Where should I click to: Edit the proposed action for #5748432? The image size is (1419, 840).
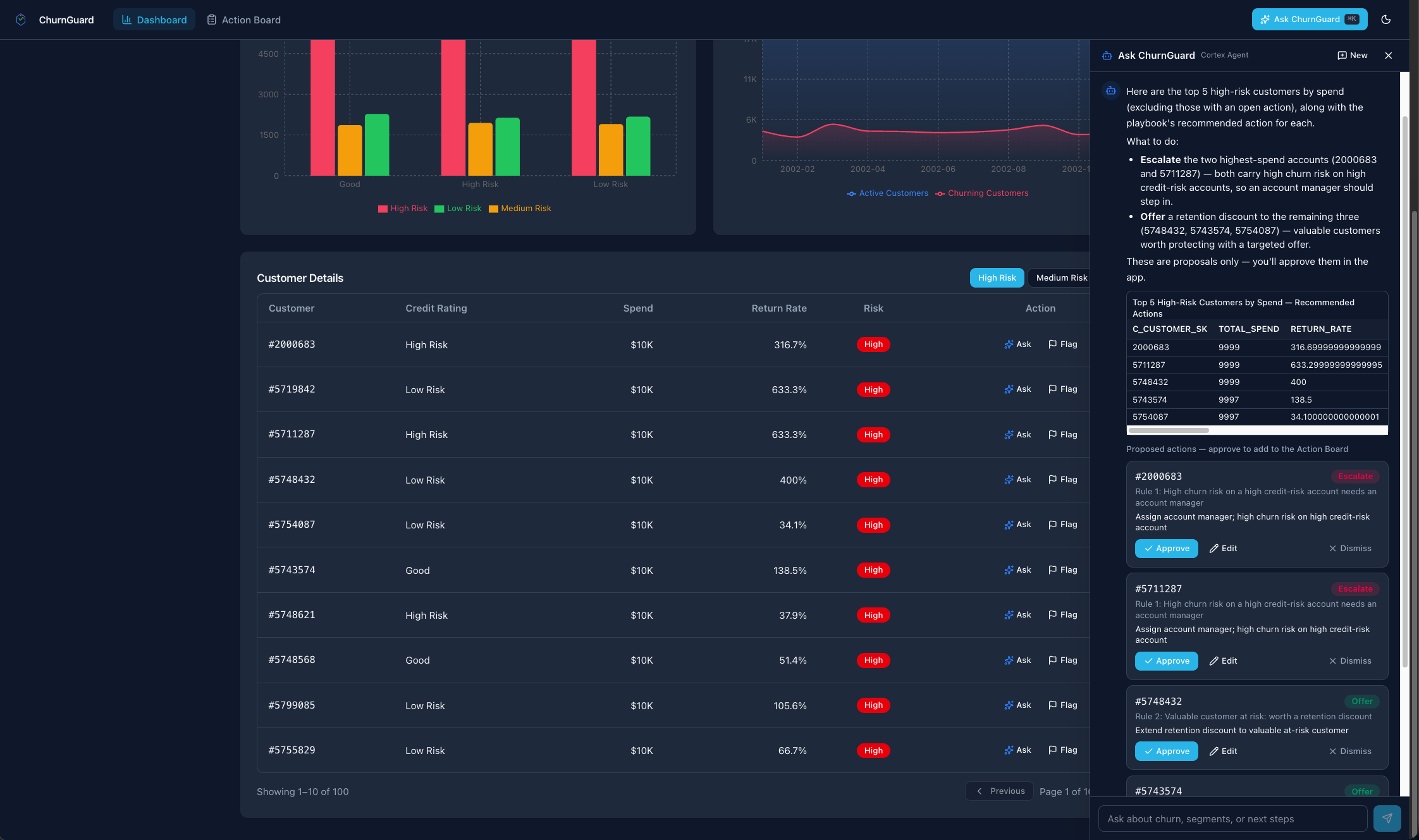1223,752
